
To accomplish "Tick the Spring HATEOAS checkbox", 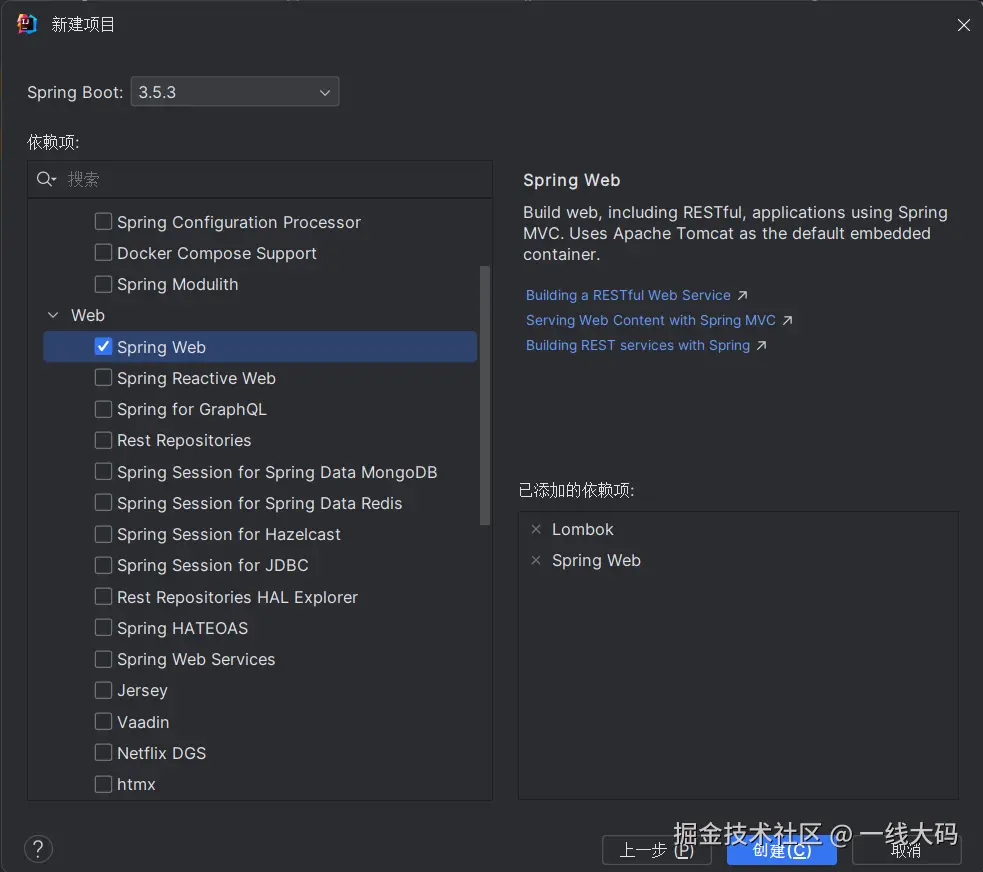I will point(103,628).
